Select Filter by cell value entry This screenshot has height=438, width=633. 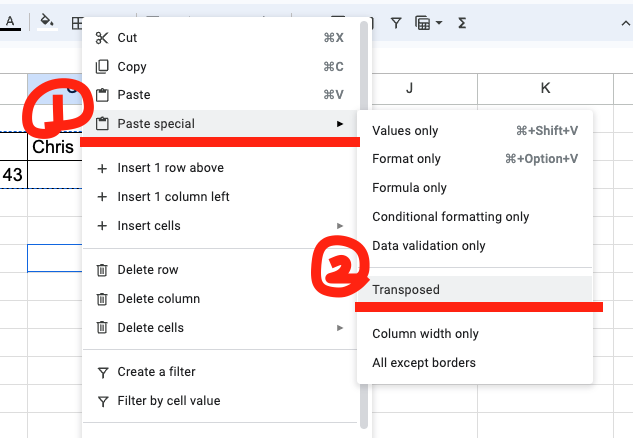(220, 401)
